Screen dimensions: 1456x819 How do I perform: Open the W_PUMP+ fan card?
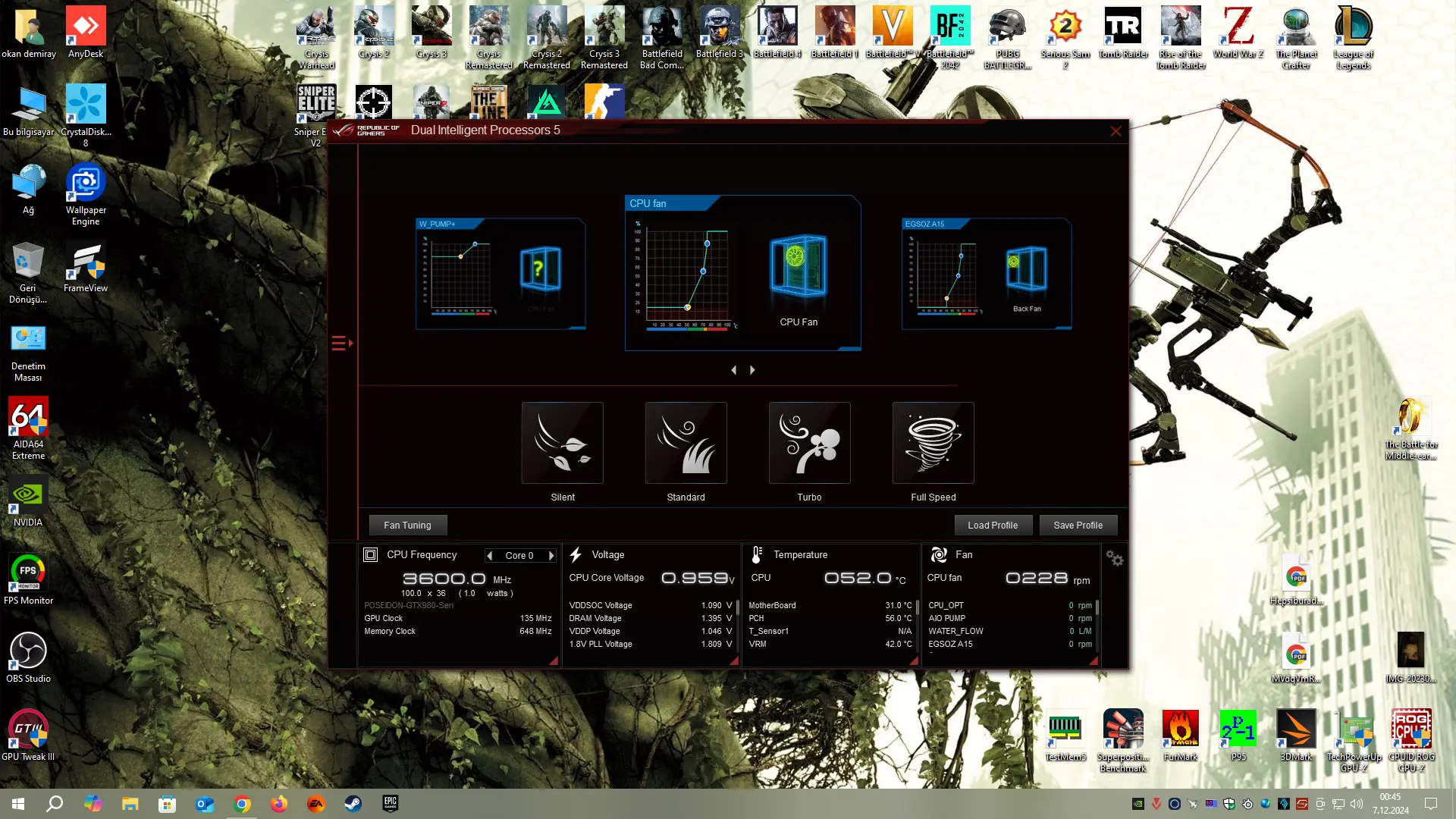tap(500, 274)
